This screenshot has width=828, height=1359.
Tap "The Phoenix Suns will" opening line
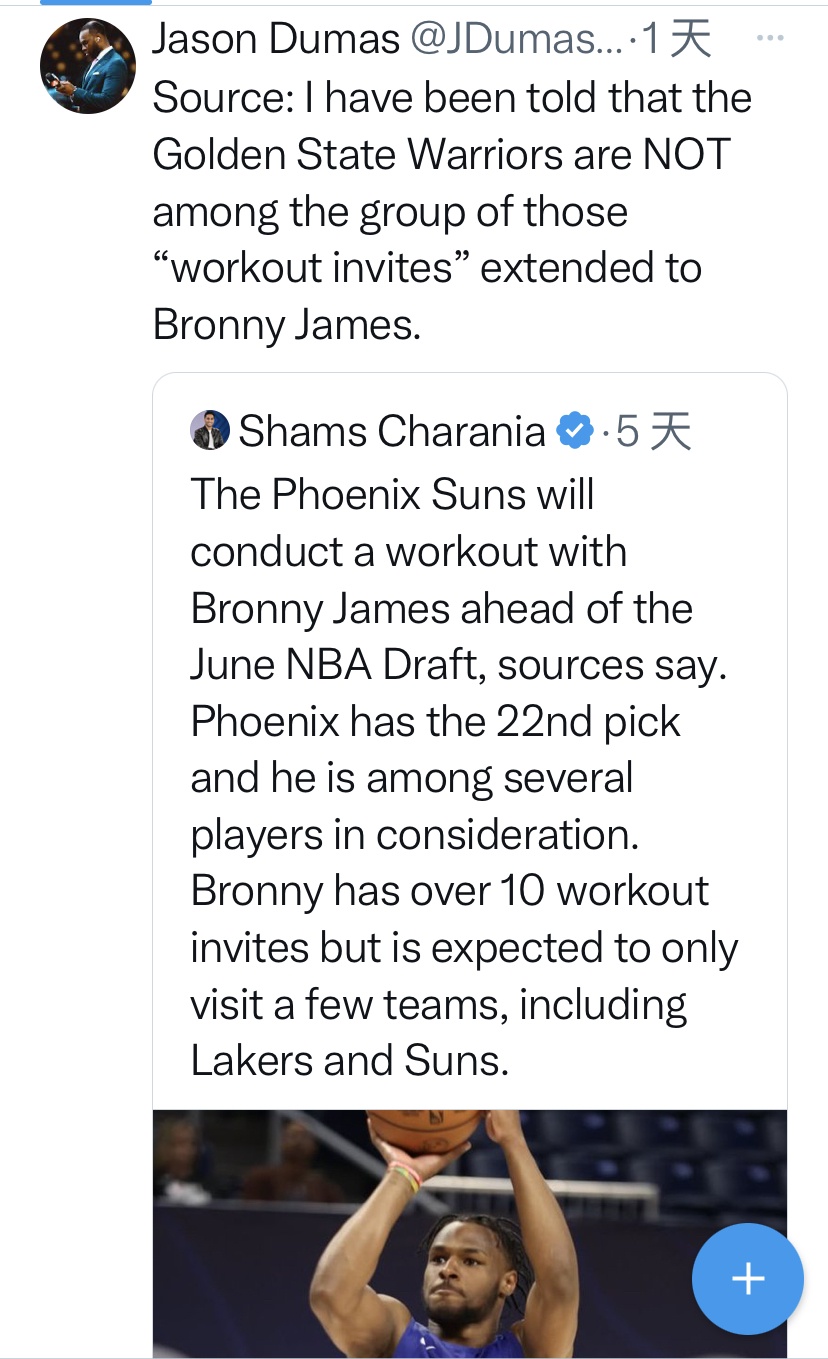392,494
